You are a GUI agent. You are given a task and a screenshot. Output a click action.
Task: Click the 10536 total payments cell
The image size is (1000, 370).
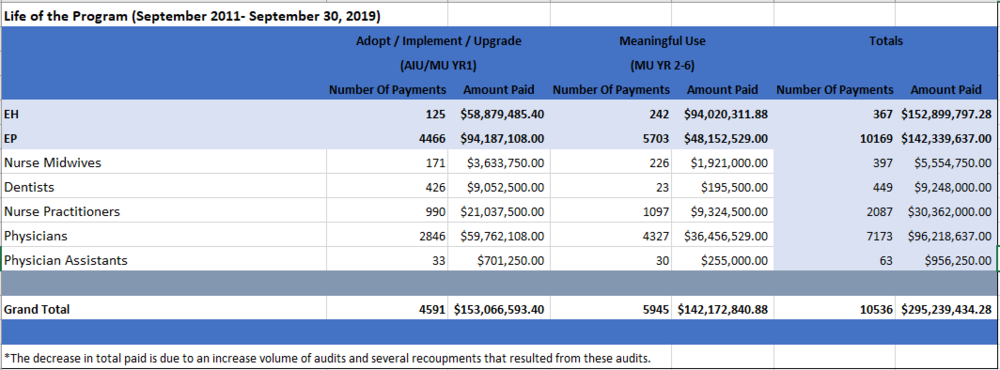pos(834,309)
